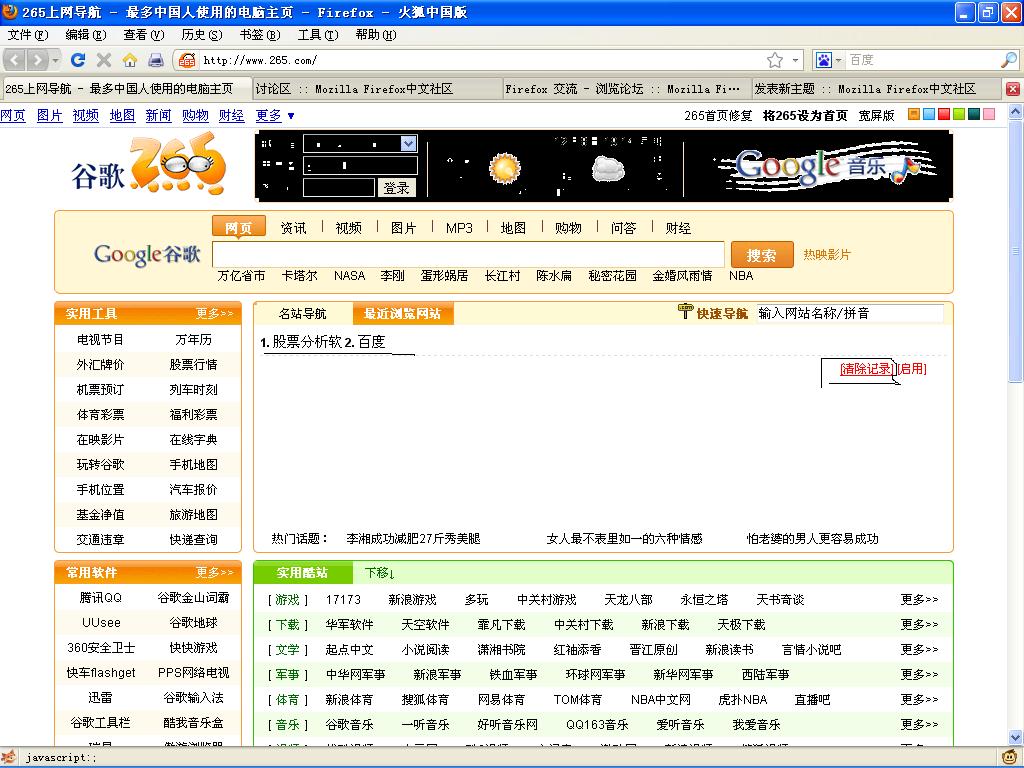Click the search magnifier icon
This screenshot has height=768, width=1024.
pos(1008,60)
